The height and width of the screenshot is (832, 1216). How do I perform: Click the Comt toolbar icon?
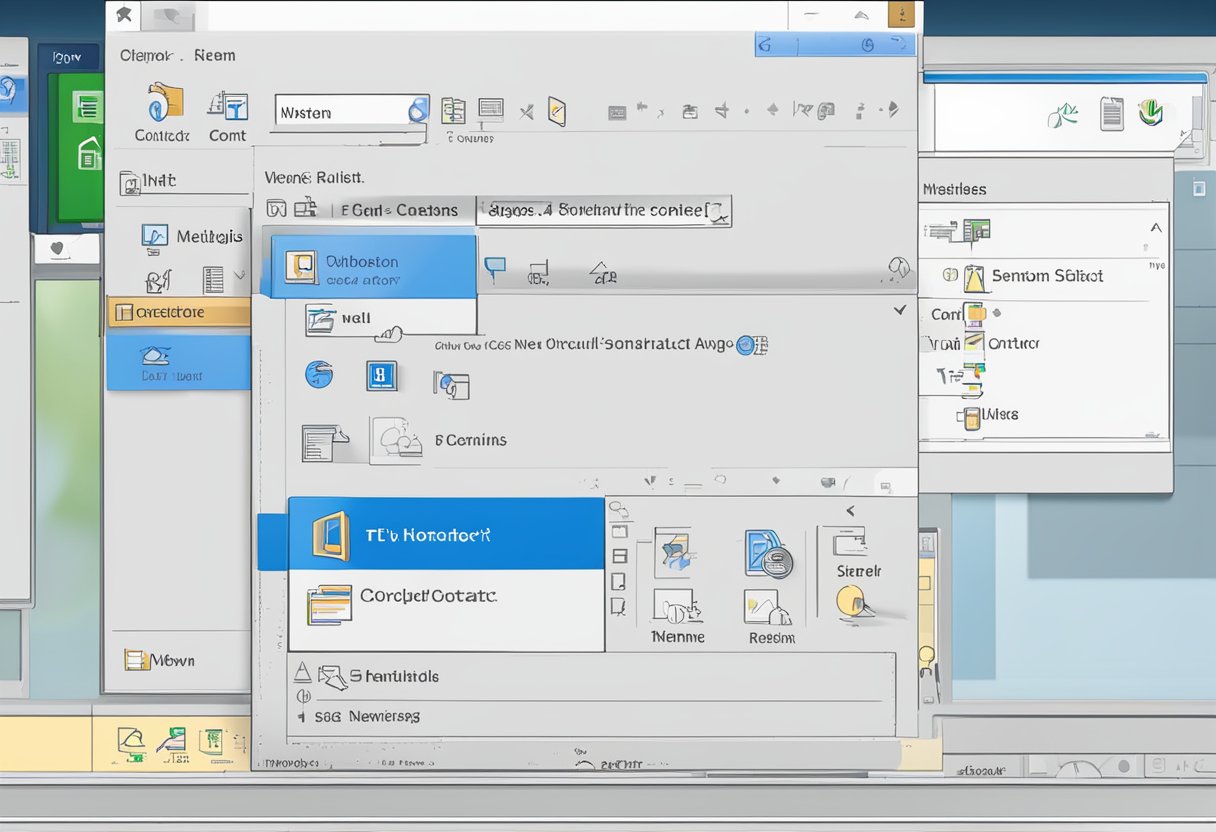point(228,104)
